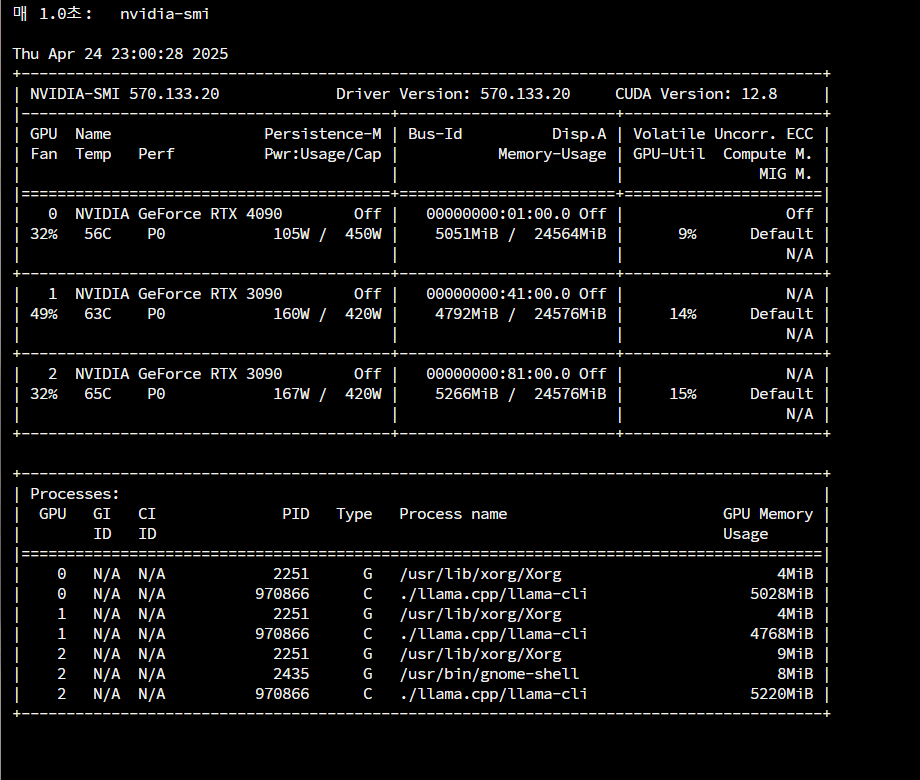This screenshot has width=920, height=780.
Task: Click the '49%' fan speed value
Action: pos(44,313)
